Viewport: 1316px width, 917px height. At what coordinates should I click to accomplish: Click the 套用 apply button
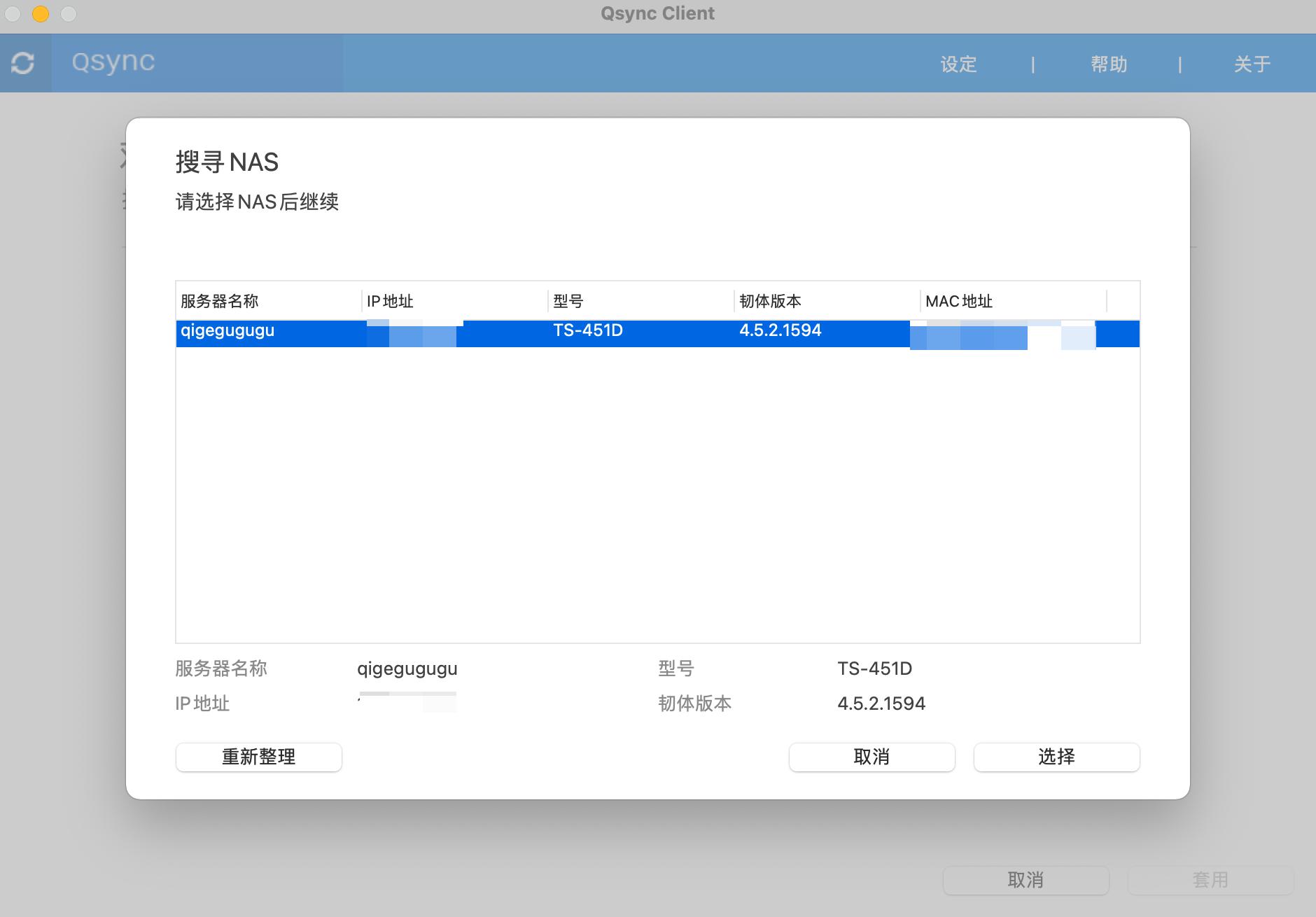pyautogui.click(x=1210, y=880)
